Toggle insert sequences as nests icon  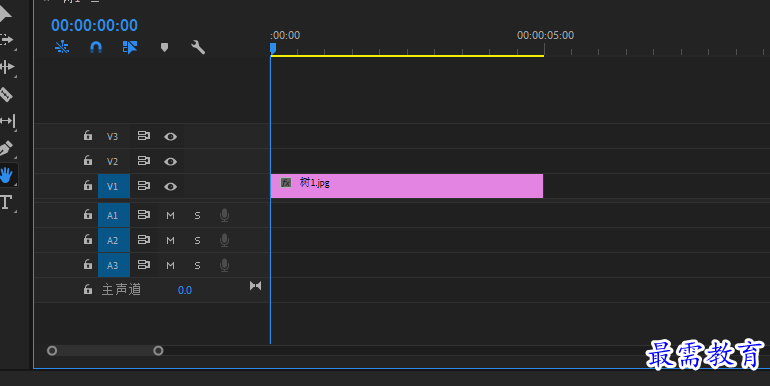[x=62, y=47]
